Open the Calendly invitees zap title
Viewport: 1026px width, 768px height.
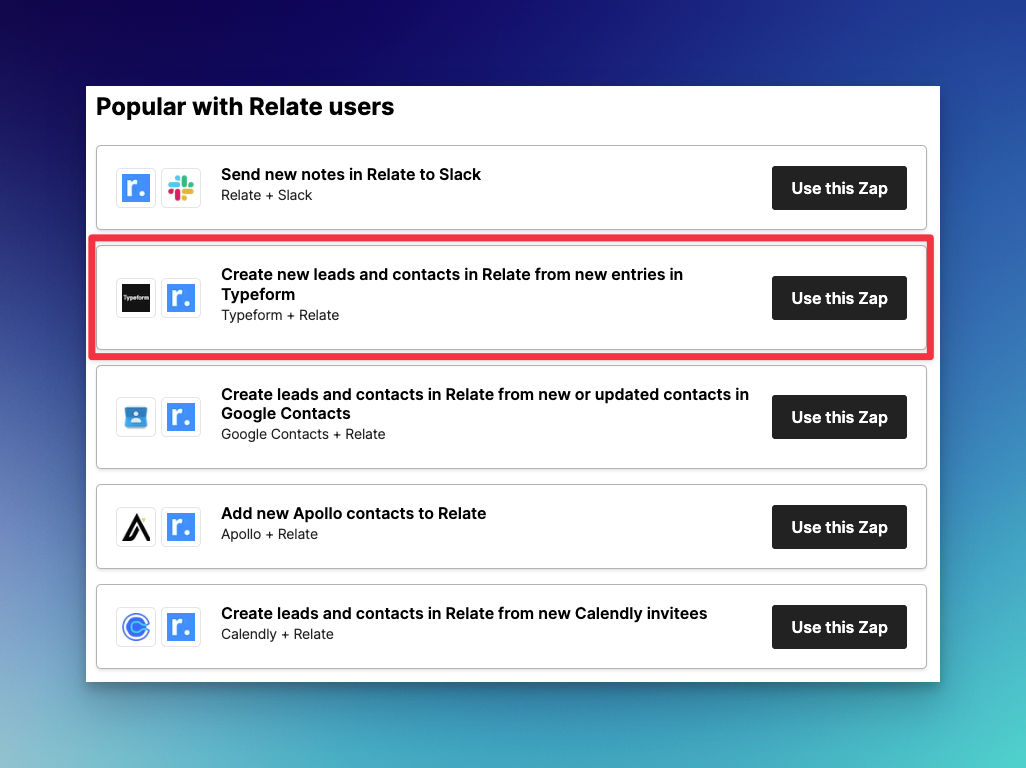click(464, 614)
